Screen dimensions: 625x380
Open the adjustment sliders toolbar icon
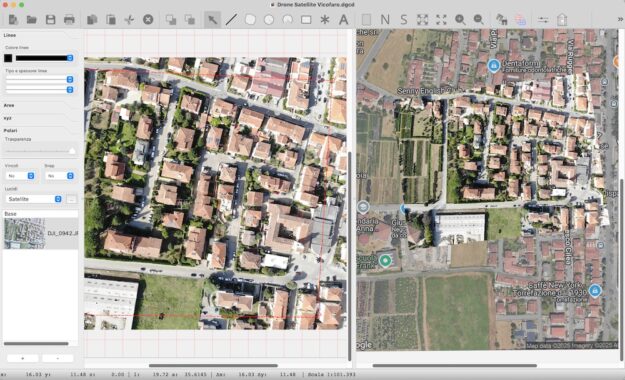(x=543, y=20)
